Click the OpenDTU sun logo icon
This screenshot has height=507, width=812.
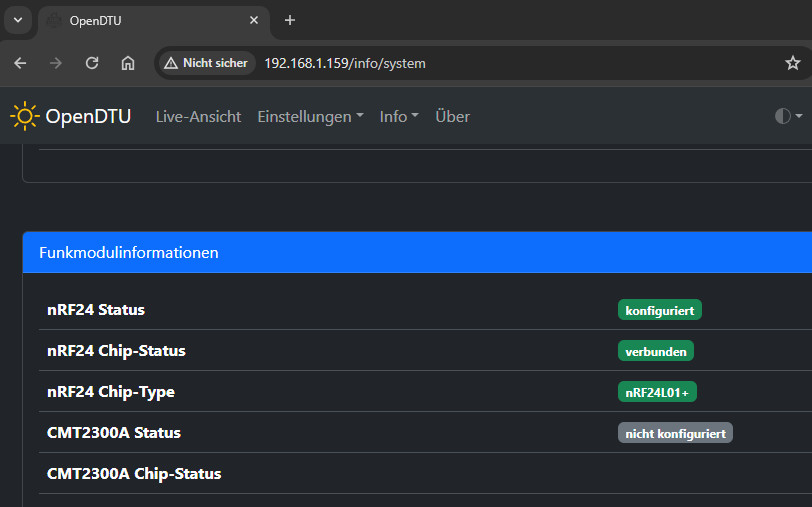[24, 116]
